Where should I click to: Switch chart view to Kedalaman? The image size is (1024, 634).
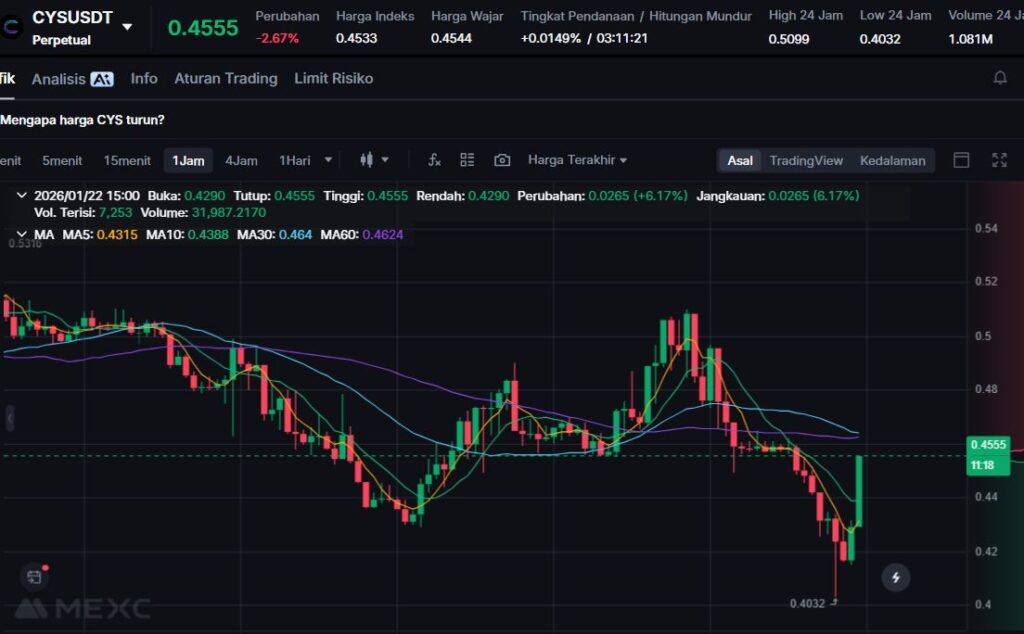tap(892, 160)
